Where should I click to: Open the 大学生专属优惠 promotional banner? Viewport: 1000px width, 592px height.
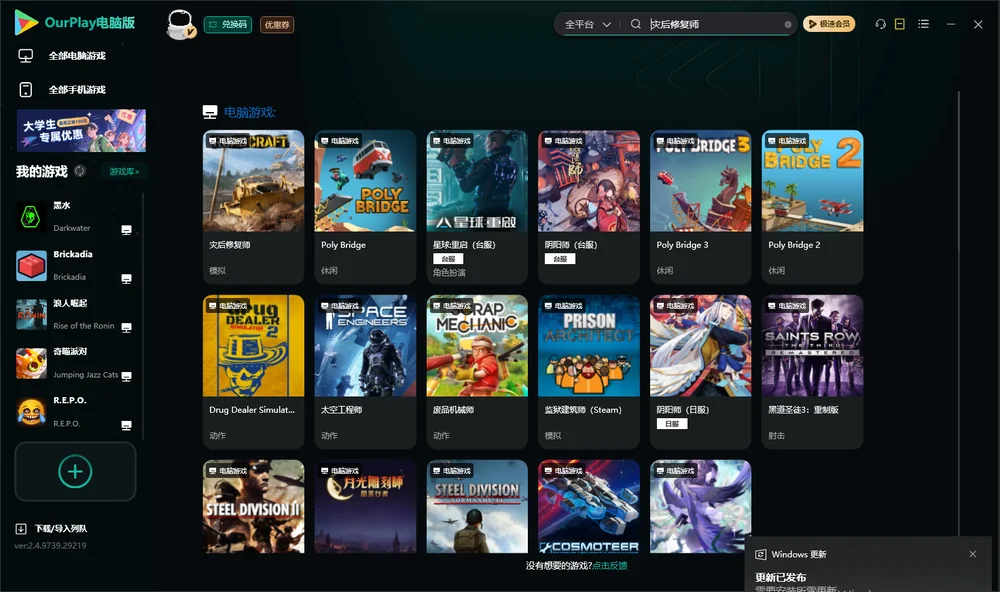(x=82, y=130)
